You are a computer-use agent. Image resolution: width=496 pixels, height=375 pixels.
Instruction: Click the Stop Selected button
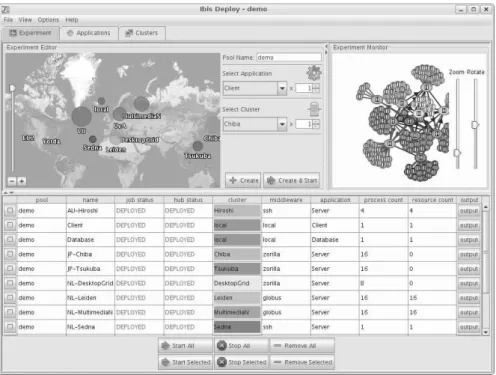(x=241, y=362)
